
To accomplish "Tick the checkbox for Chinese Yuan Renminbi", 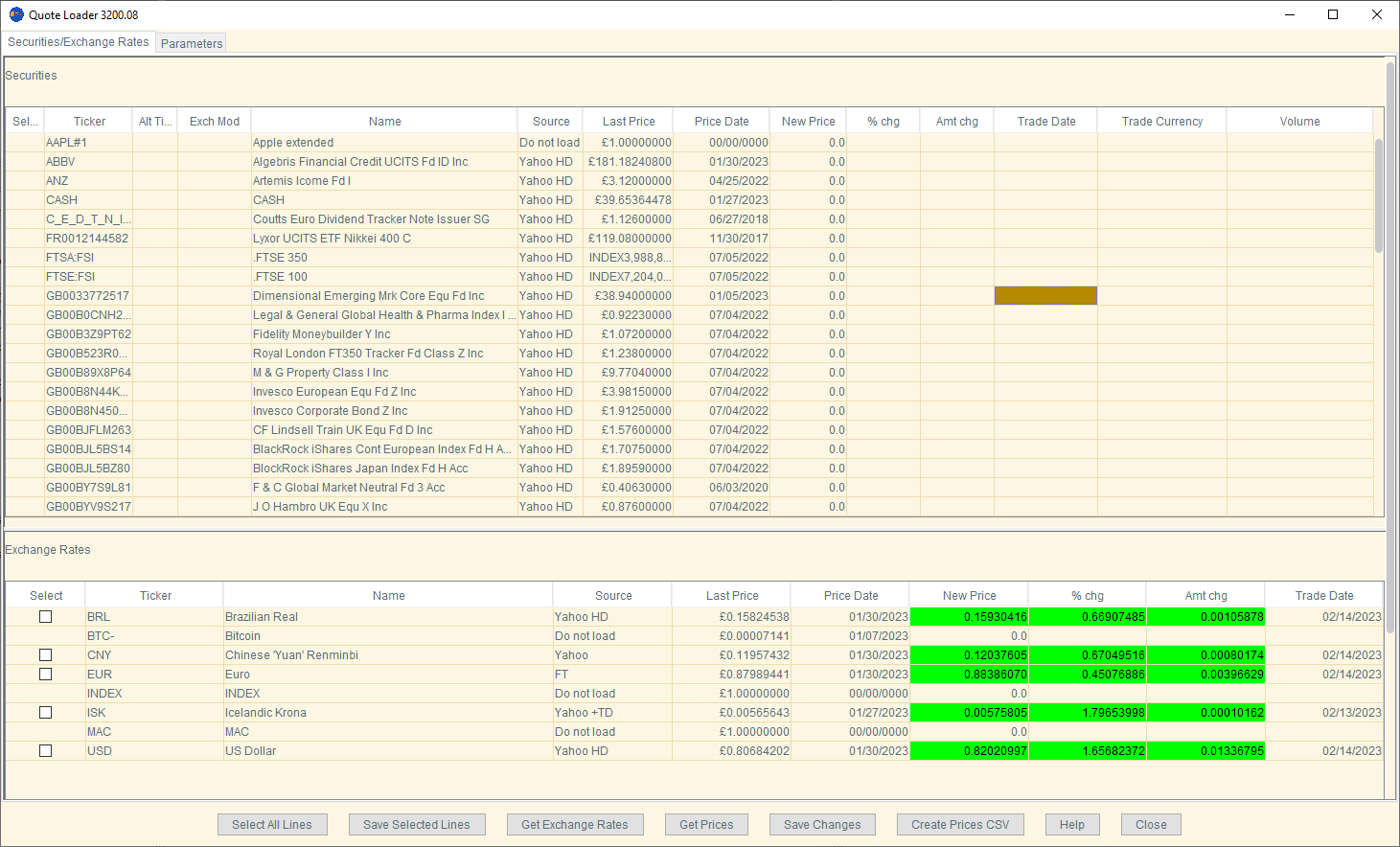I will (x=45, y=655).
